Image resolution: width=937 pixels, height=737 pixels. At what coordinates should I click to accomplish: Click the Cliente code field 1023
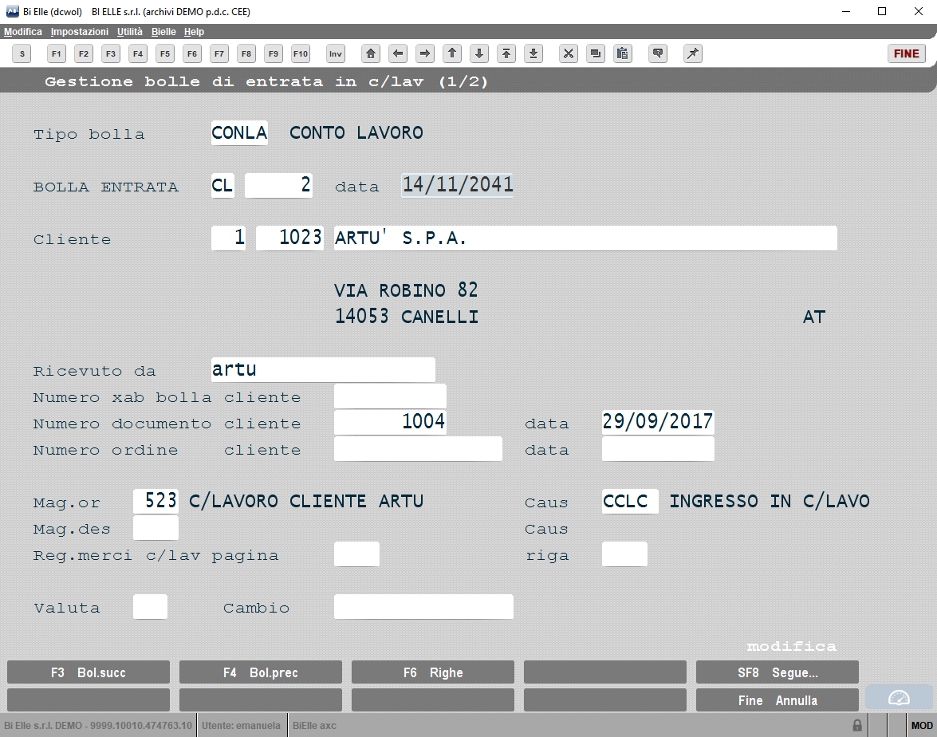pos(290,238)
